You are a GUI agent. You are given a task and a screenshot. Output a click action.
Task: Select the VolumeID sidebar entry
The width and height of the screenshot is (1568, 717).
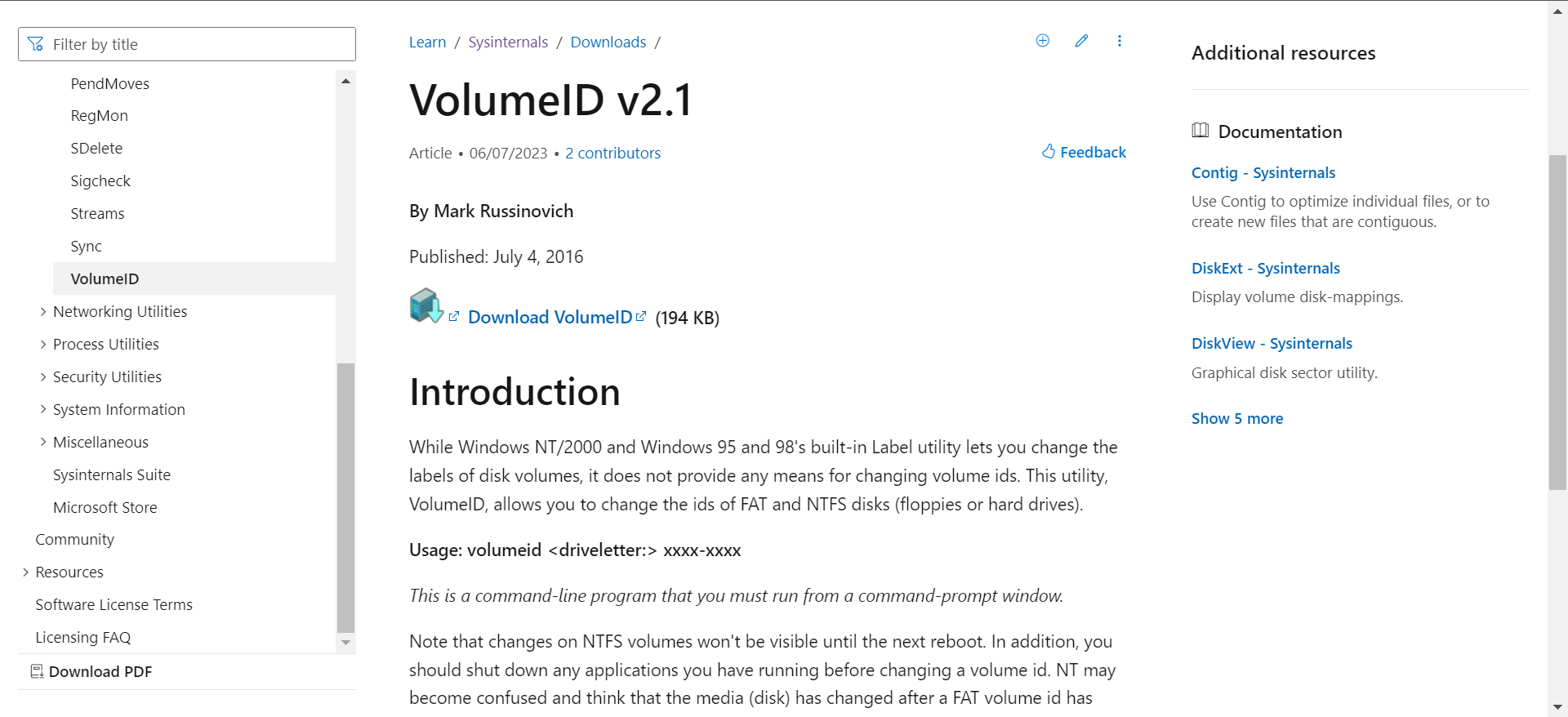click(194, 278)
